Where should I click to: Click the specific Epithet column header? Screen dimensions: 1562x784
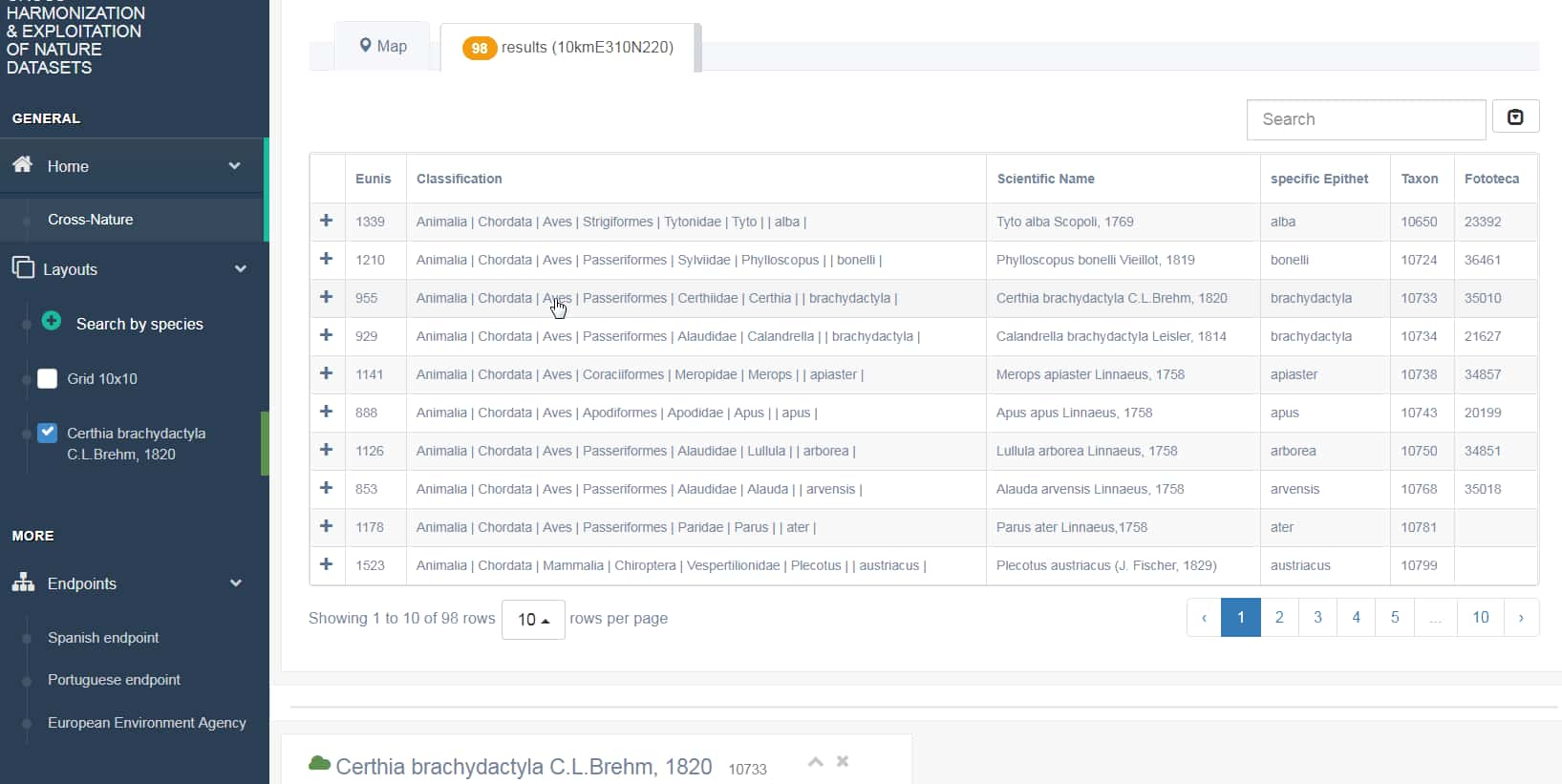[x=1326, y=179]
